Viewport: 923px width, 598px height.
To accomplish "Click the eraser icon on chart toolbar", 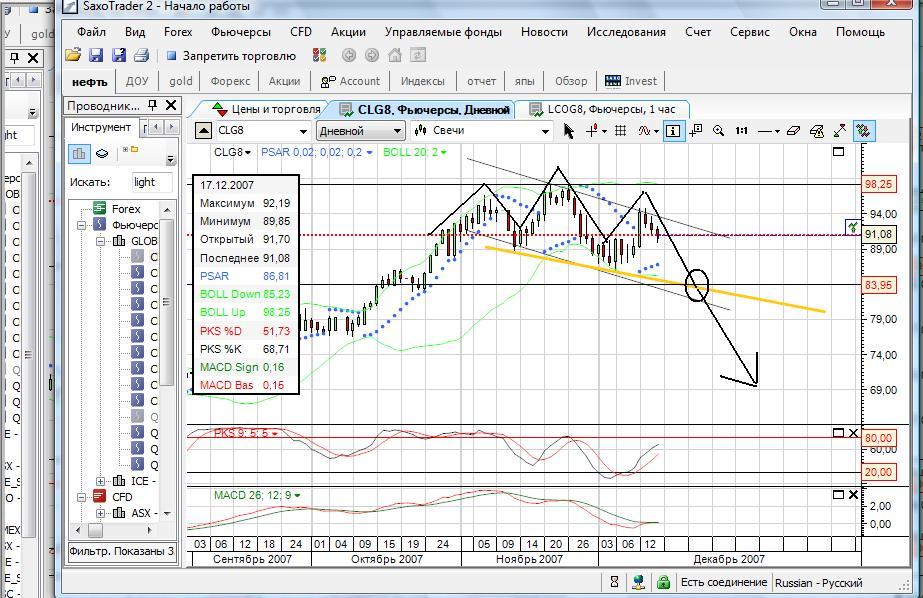I will [x=793, y=131].
